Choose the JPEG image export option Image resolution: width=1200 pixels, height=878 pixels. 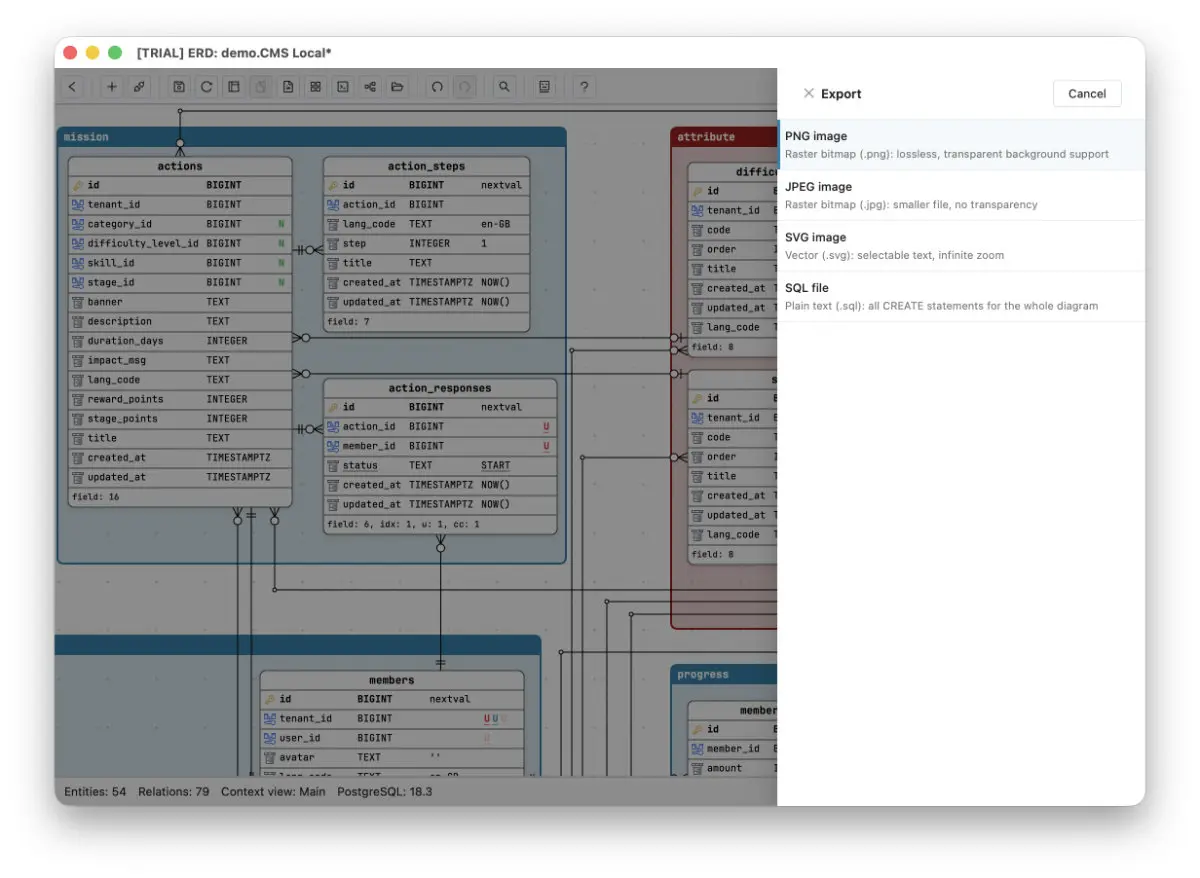pos(962,195)
